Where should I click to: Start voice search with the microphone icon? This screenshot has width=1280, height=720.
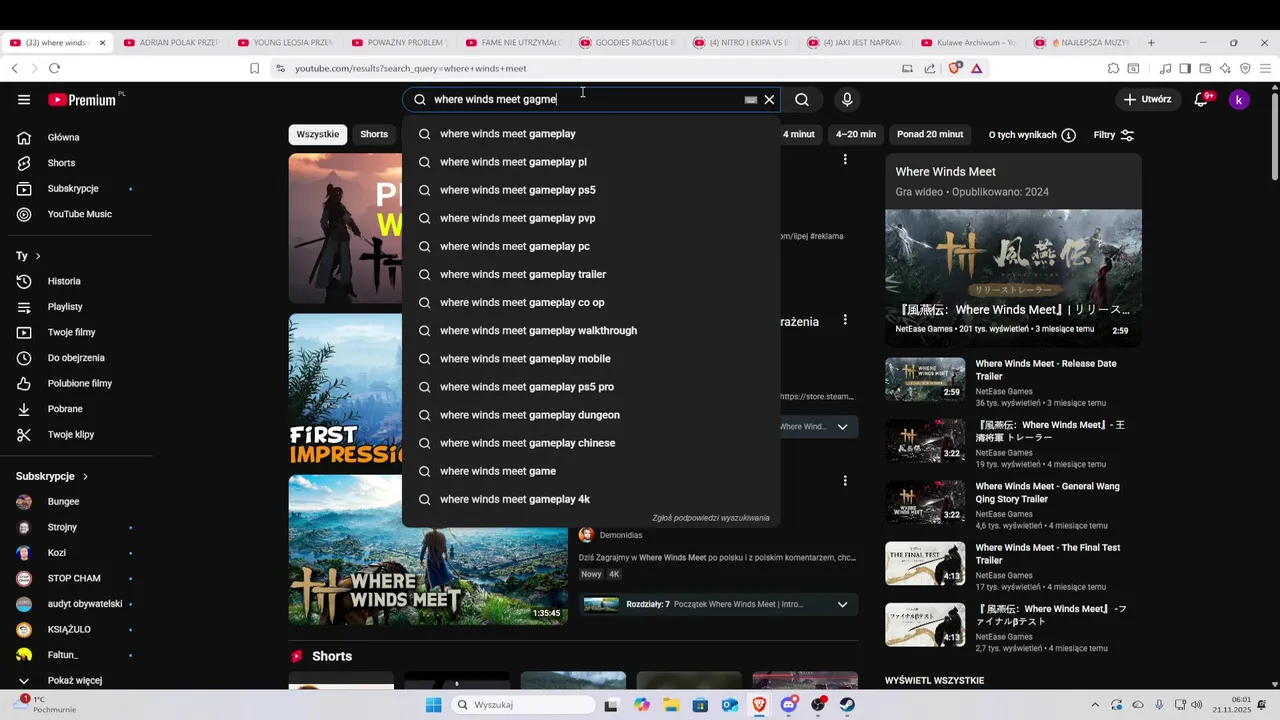pos(847,99)
